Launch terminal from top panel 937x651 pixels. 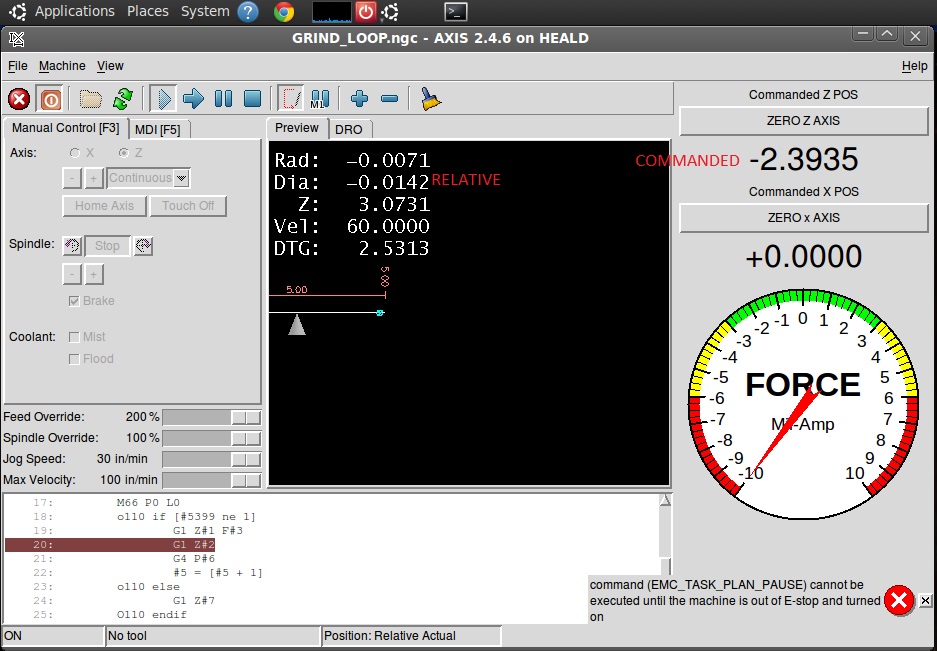pos(456,12)
